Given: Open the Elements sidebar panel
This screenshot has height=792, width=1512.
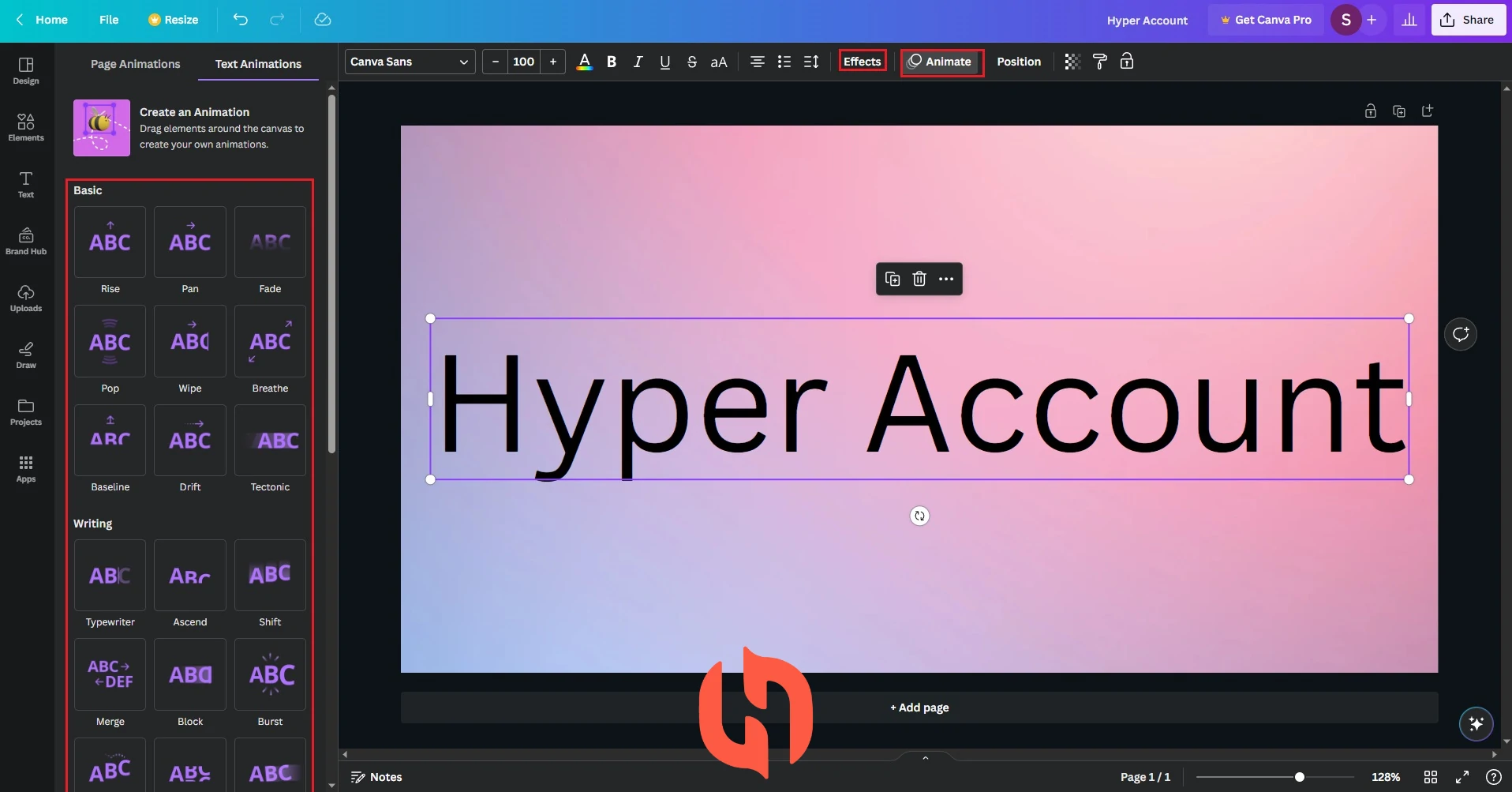Looking at the screenshot, I should pos(26,127).
